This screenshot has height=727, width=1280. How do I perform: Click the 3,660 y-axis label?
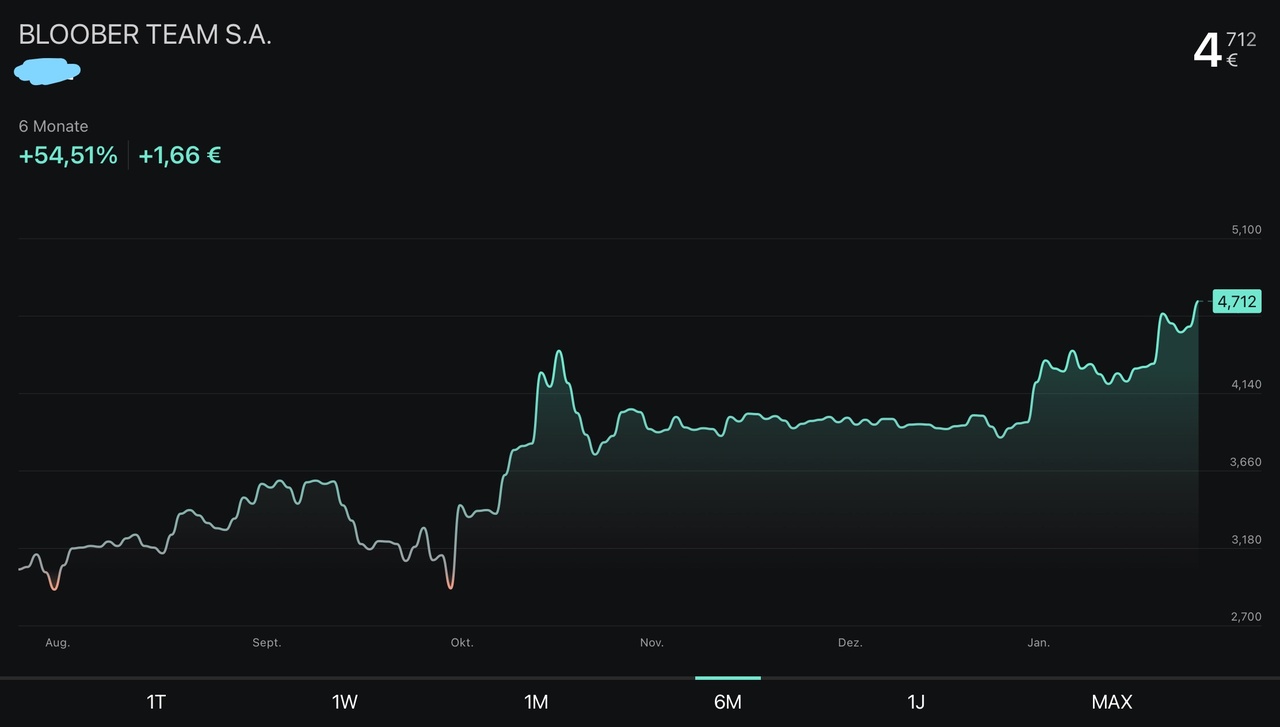(x=1246, y=462)
